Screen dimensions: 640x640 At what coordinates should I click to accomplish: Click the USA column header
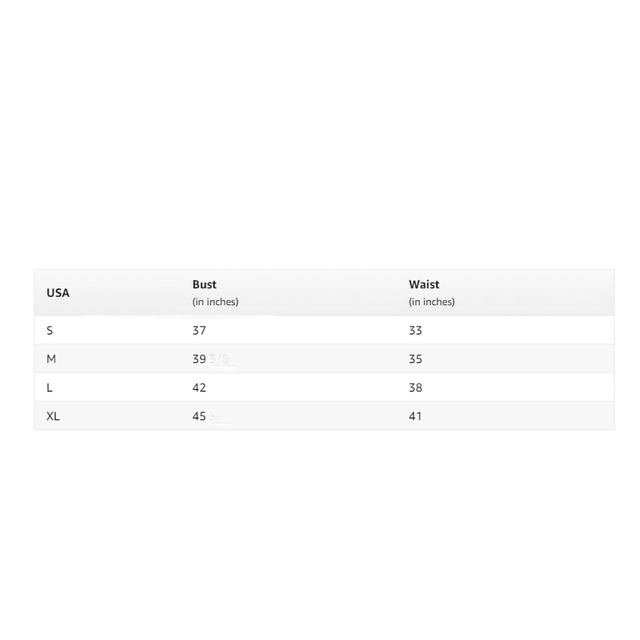[58, 293]
